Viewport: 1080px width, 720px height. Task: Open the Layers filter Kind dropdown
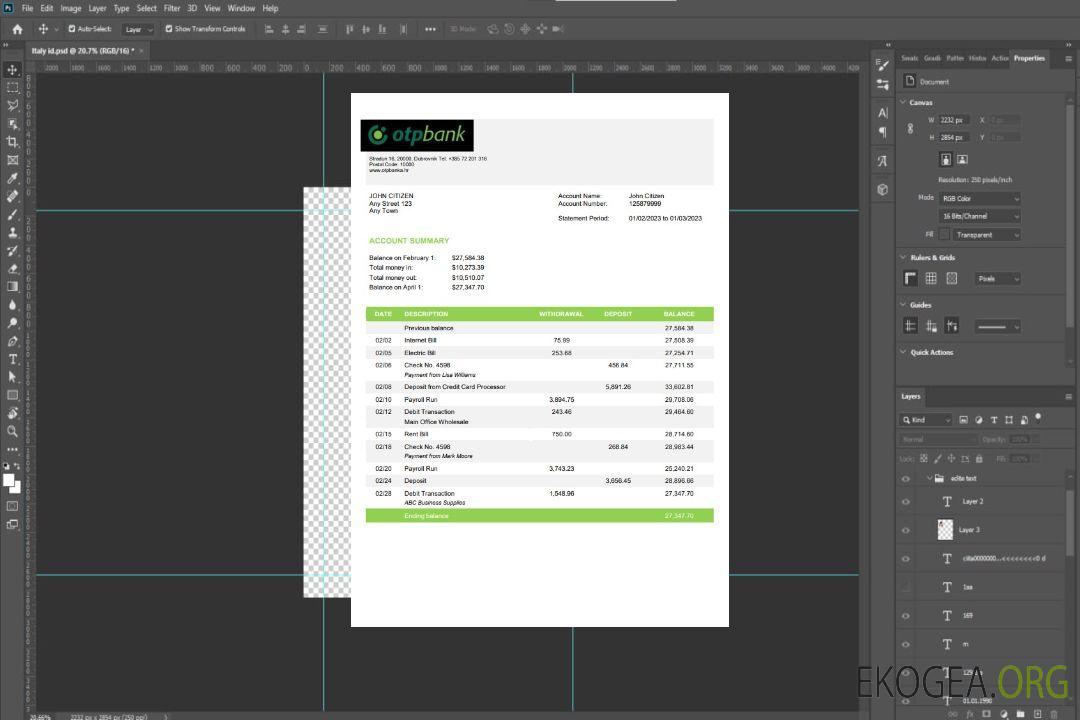[x=926, y=420]
